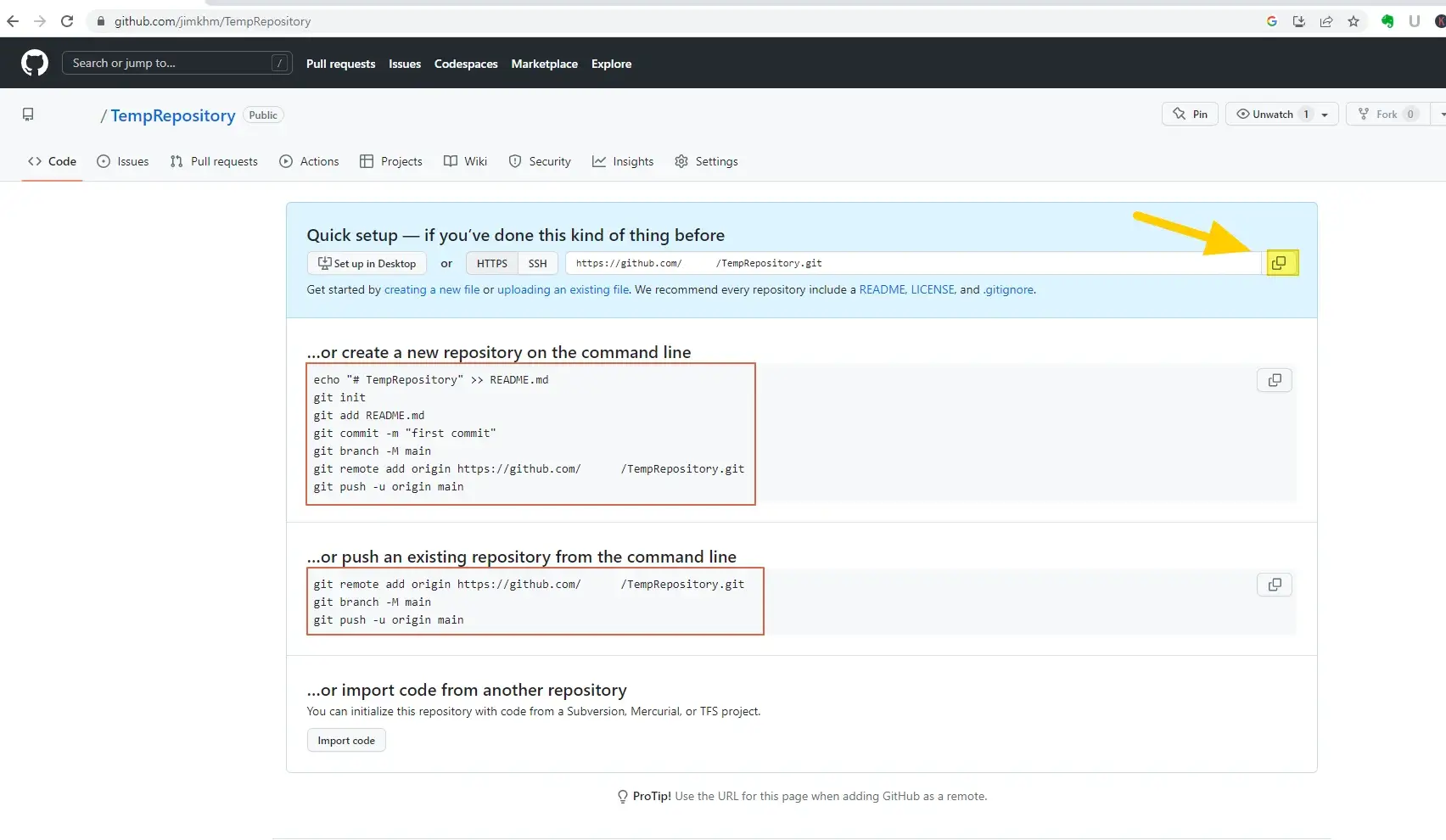This screenshot has height=840, width=1446.
Task: Click Set up in Desktop button
Action: click(x=367, y=263)
